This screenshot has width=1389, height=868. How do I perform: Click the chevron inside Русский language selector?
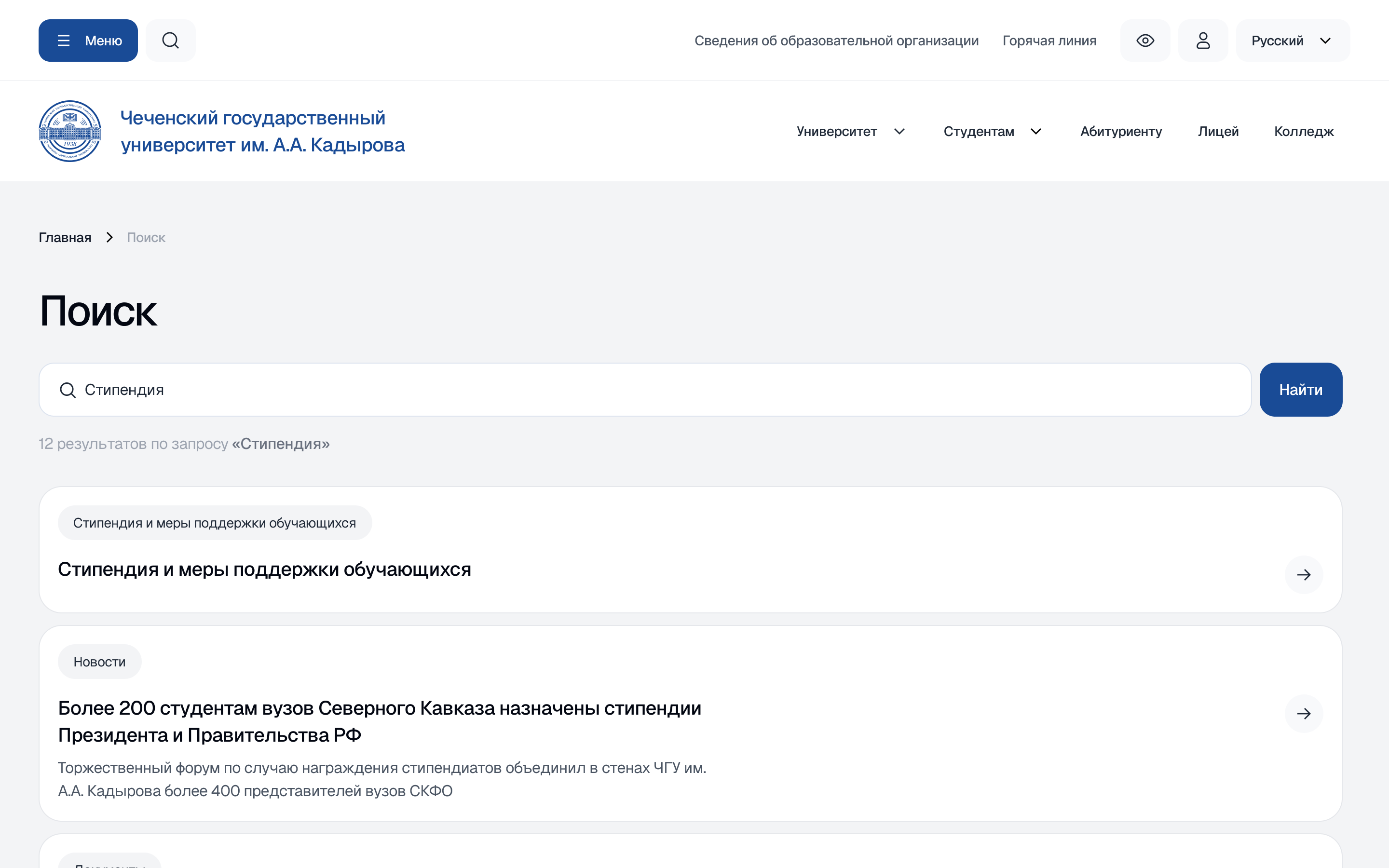point(1325,41)
